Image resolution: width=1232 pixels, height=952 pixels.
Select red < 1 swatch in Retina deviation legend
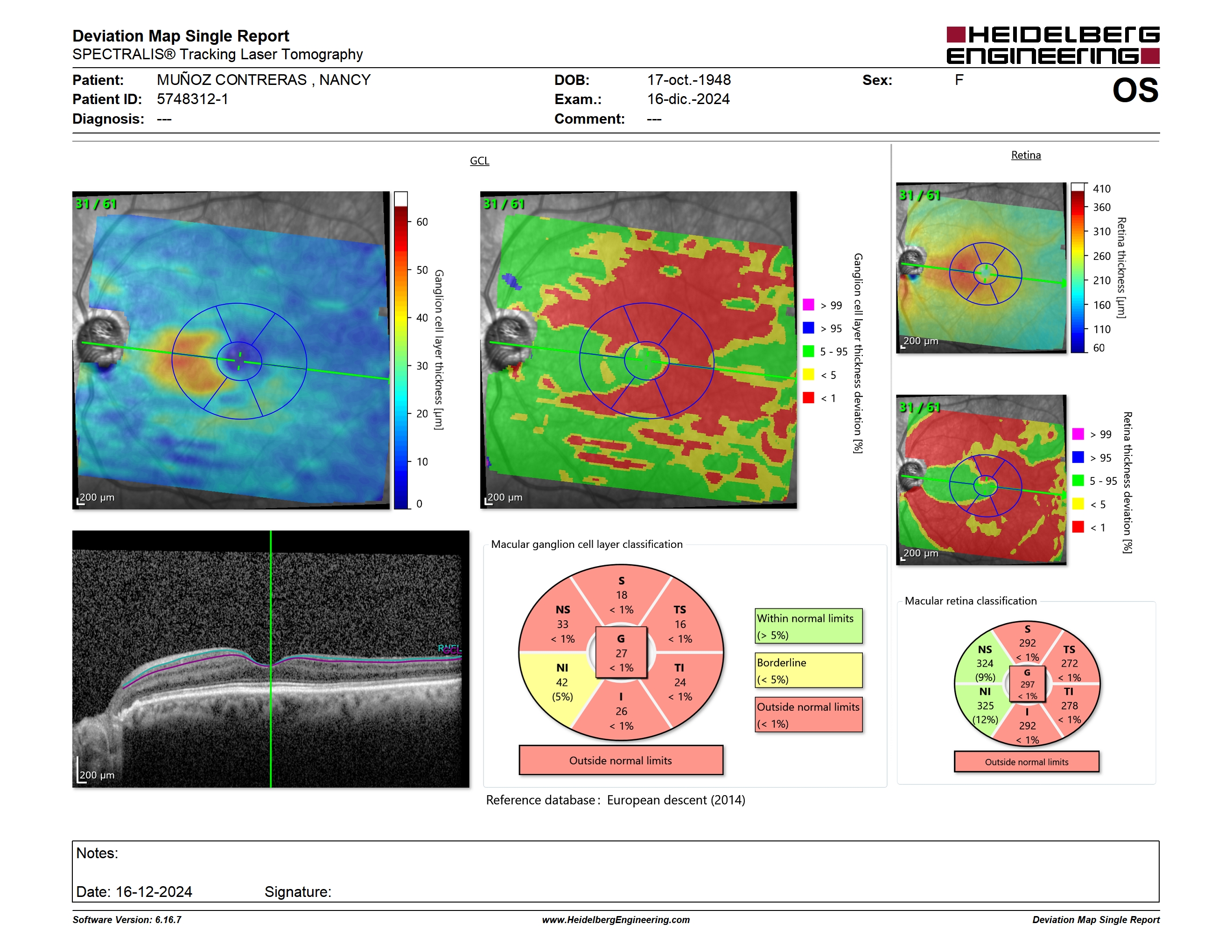coord(1078,527)
